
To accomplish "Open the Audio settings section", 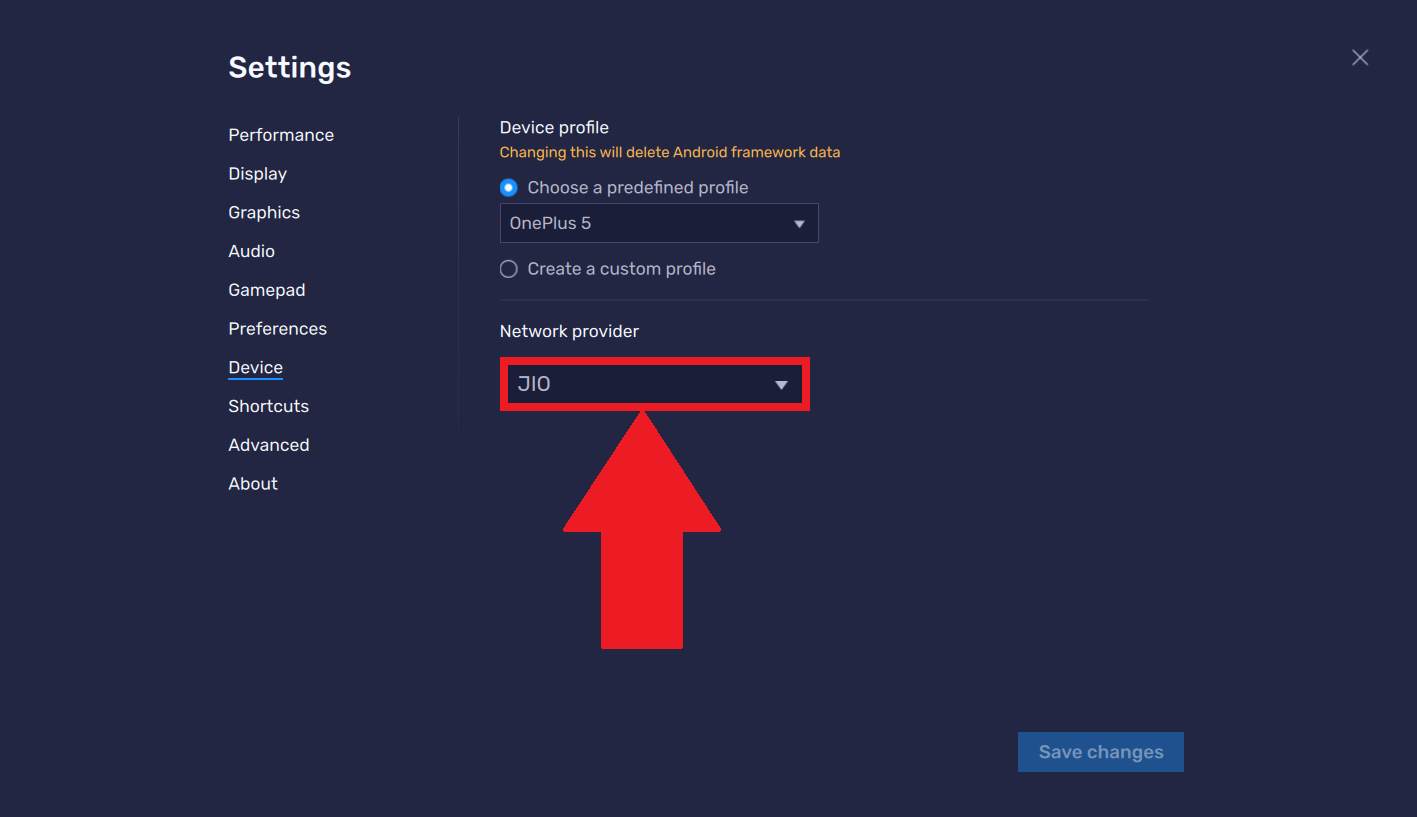I will point(251,252).
